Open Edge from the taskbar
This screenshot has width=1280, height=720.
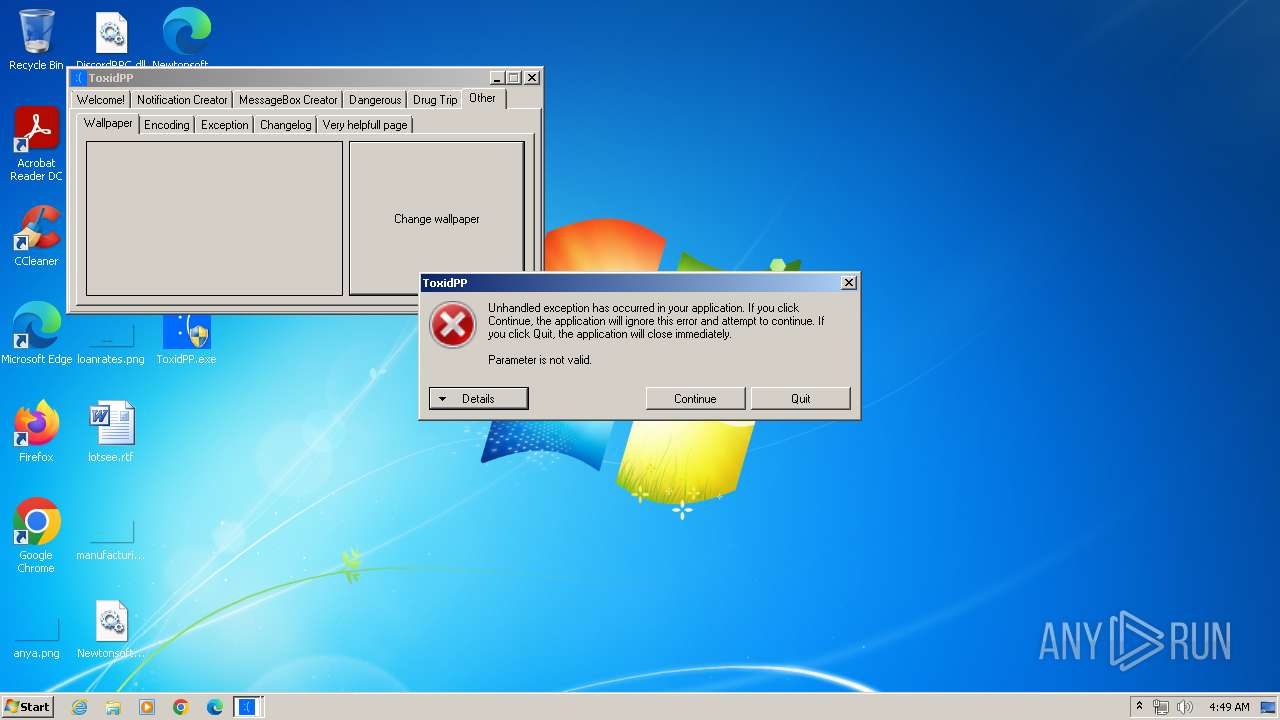coord(215,707)
